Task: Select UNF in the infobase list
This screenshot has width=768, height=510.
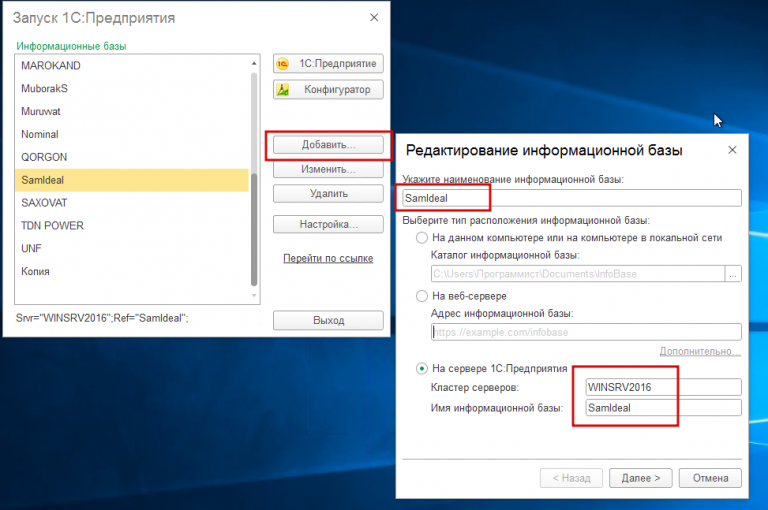Action: (x=132, y=248)
